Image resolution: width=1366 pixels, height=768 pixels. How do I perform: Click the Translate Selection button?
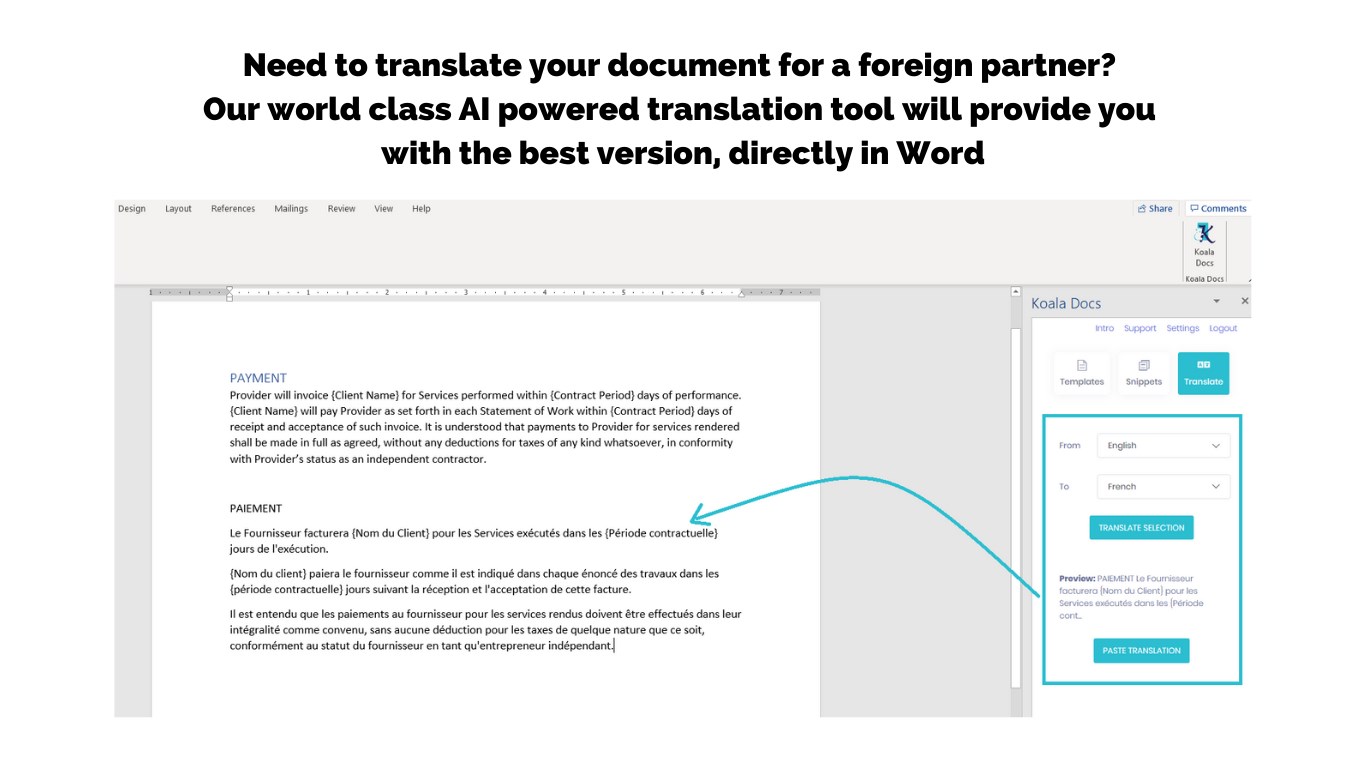[1141, 528]
